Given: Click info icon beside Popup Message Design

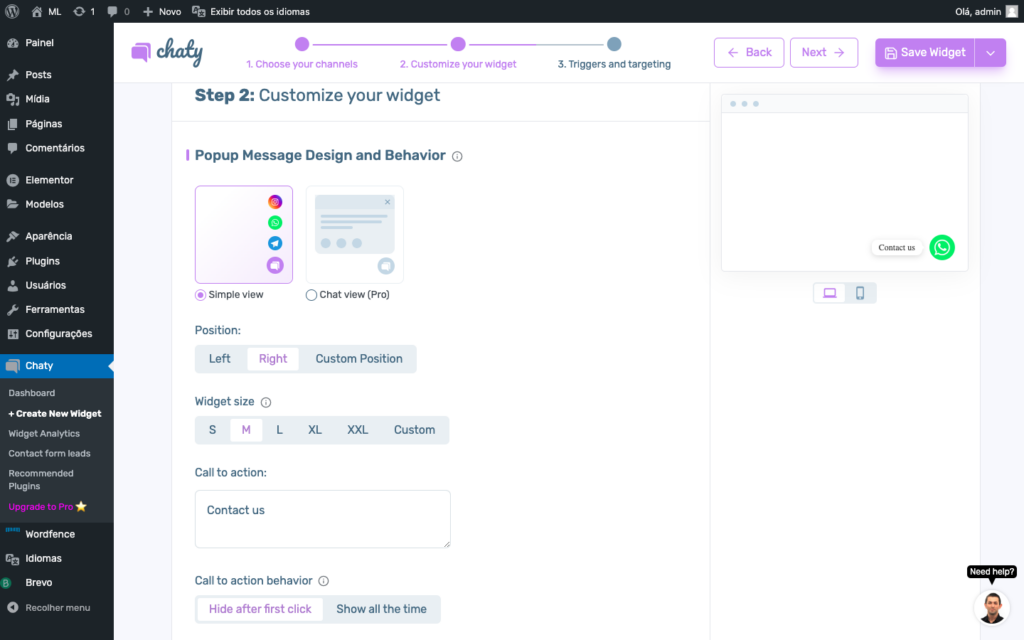Looking at the screenshot, I should [457, 156].
